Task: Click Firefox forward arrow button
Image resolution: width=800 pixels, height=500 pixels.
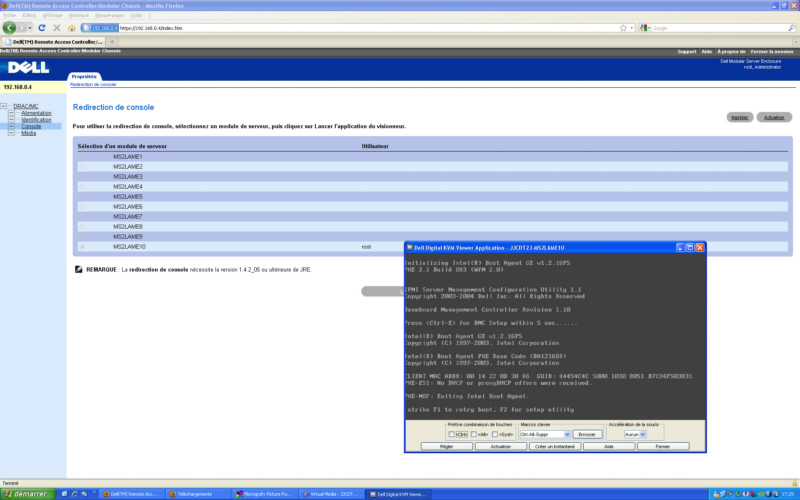Action: click(21, 28)
